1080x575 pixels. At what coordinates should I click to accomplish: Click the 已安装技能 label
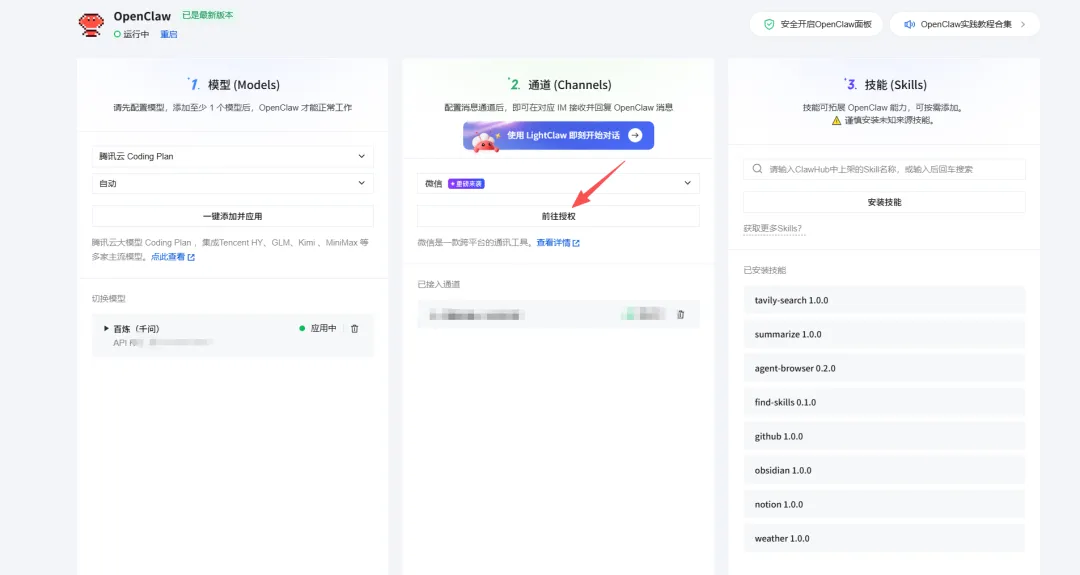pyautogui.click(x=765, y=271)
